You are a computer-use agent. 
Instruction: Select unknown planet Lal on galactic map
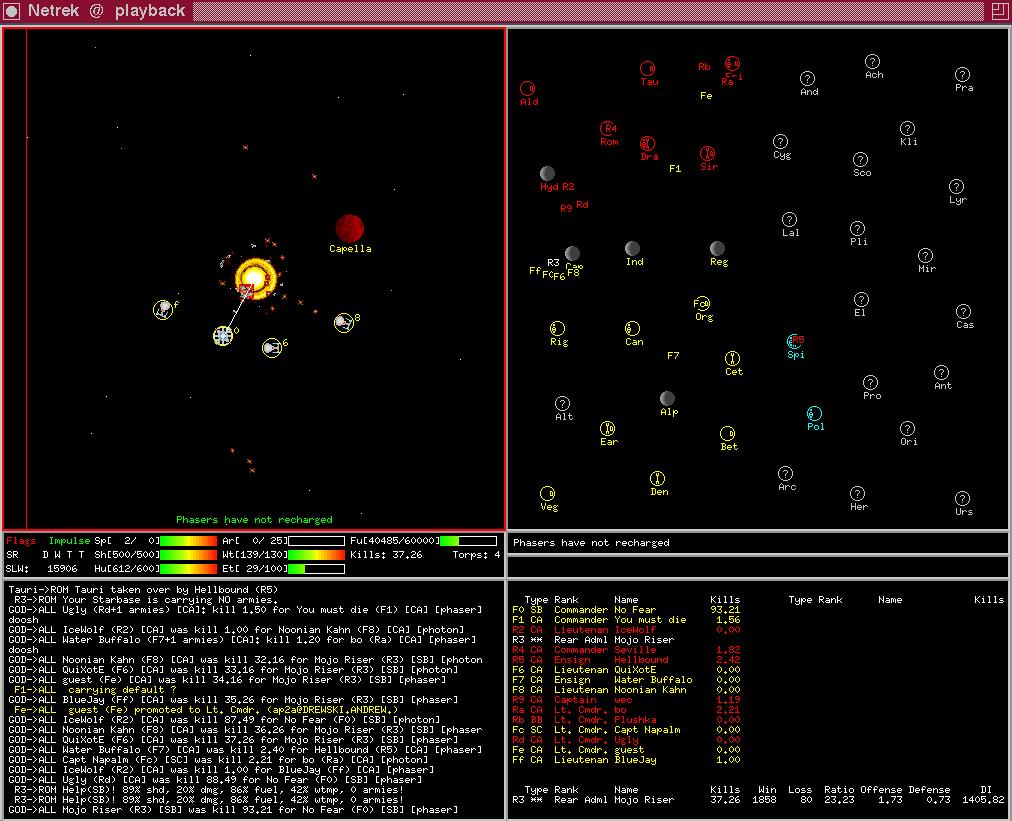[x=789, y=219]
